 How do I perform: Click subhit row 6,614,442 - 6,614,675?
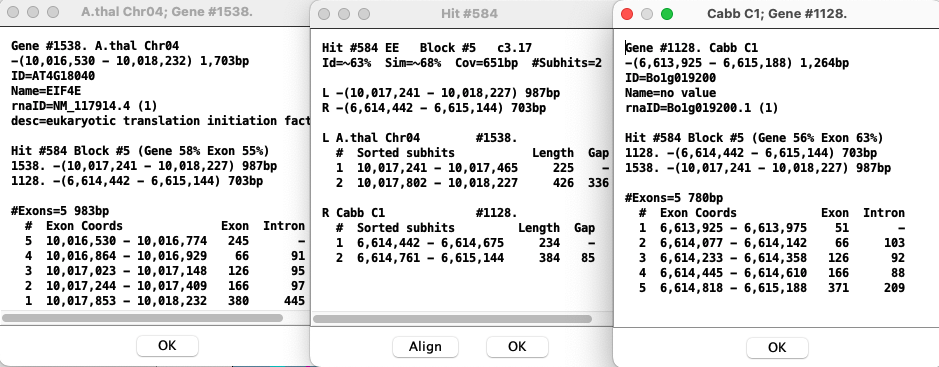coord(465,242)
